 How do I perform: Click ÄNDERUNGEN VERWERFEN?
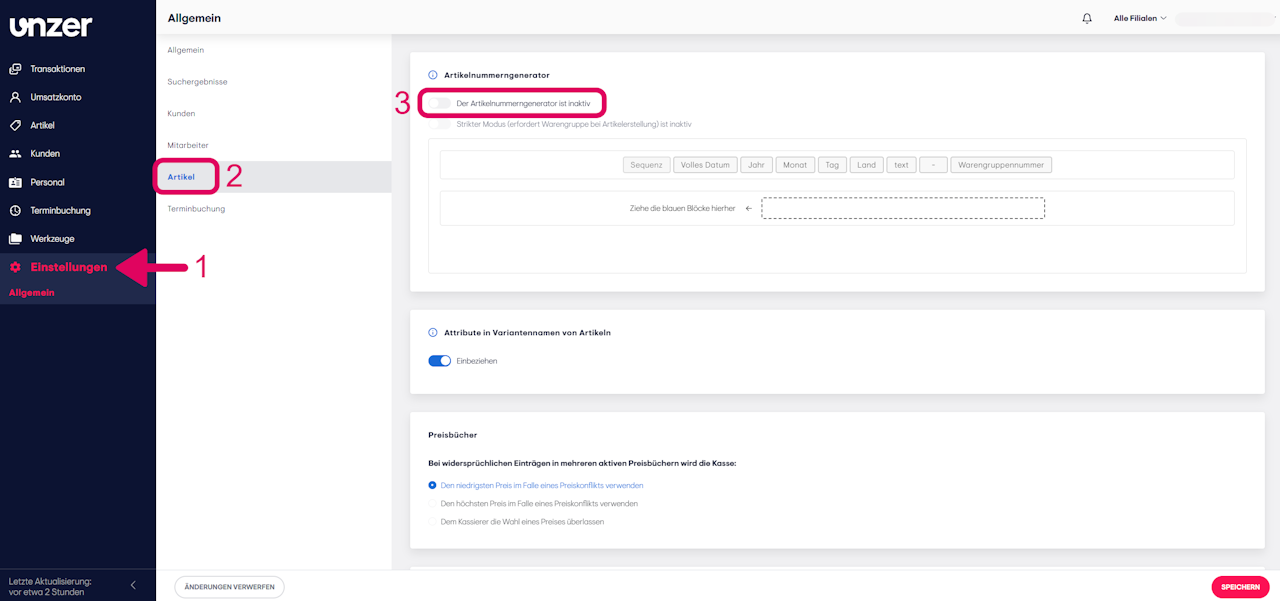point(229,586)
